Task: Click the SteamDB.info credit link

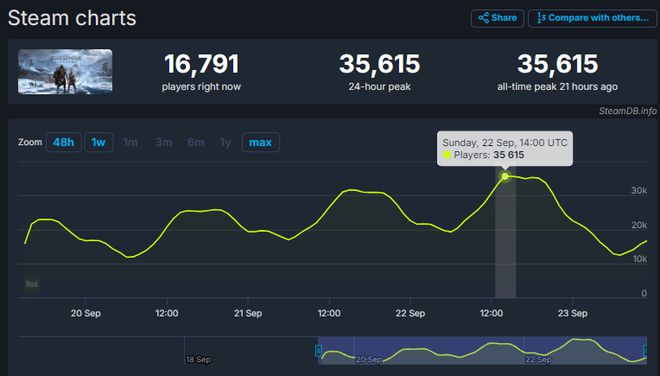Action: pos(628,111)
